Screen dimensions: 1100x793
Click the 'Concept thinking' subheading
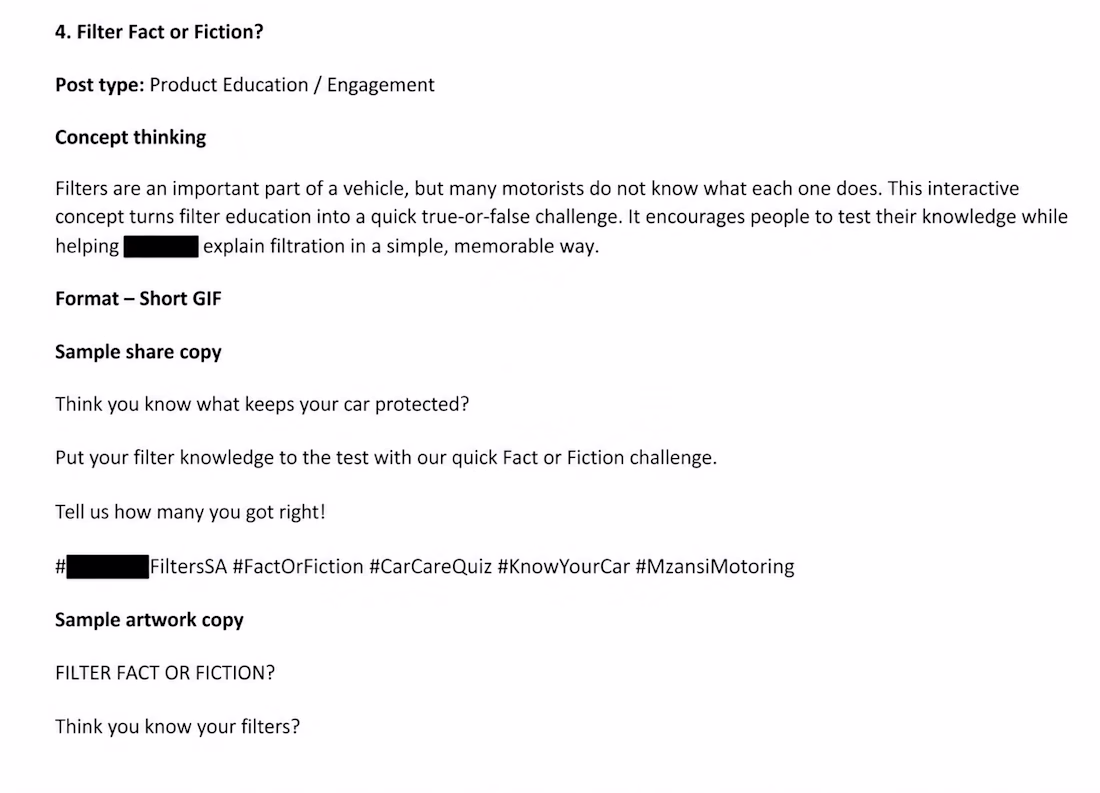(130, 138)
